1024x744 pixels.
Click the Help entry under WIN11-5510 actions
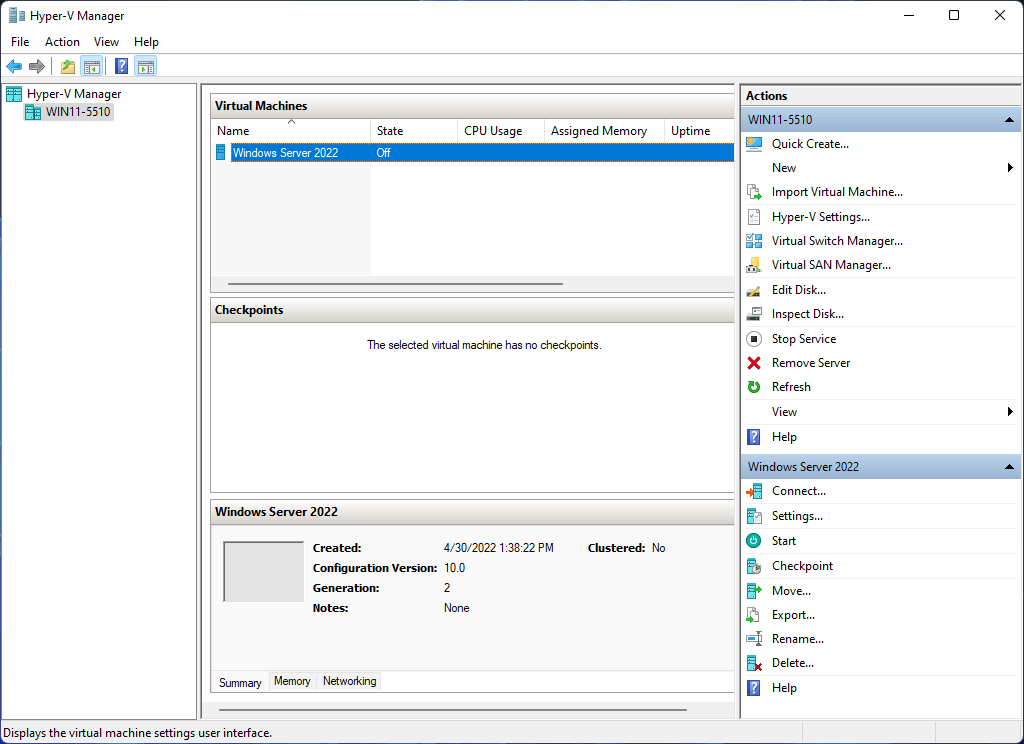tap(784, 437)
